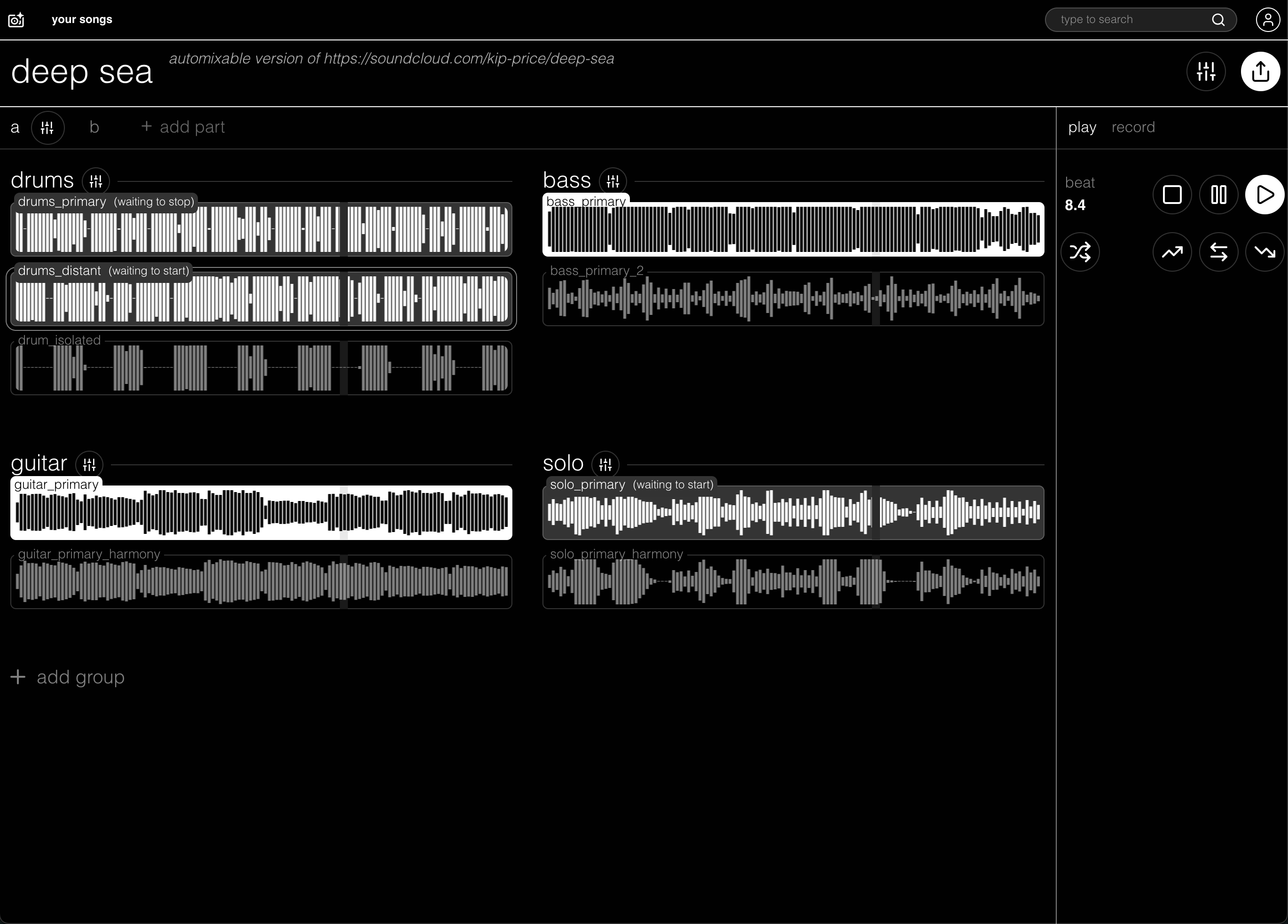This screenshot has height=924, width=1288.
Task: Click add part button
Action: [x=183, y=127]
